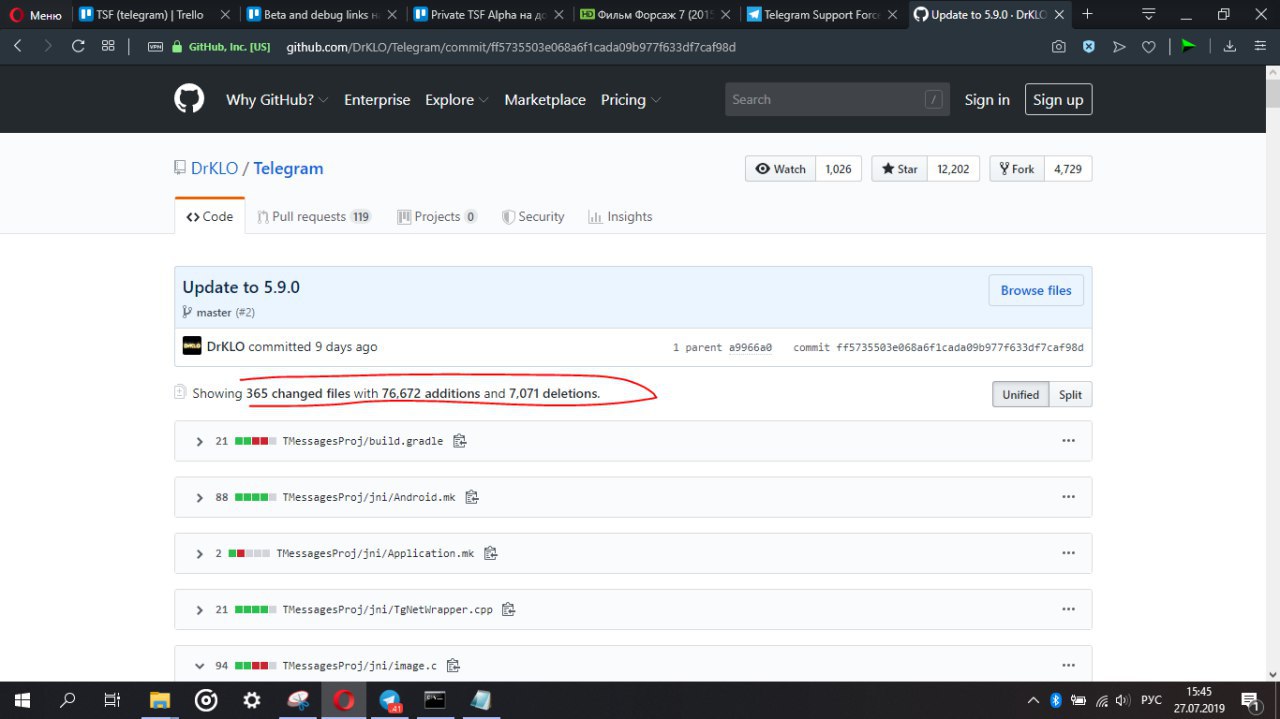Bookmark the page with the heart icon
1280x719 pixels.
[x=1149, y=46]
